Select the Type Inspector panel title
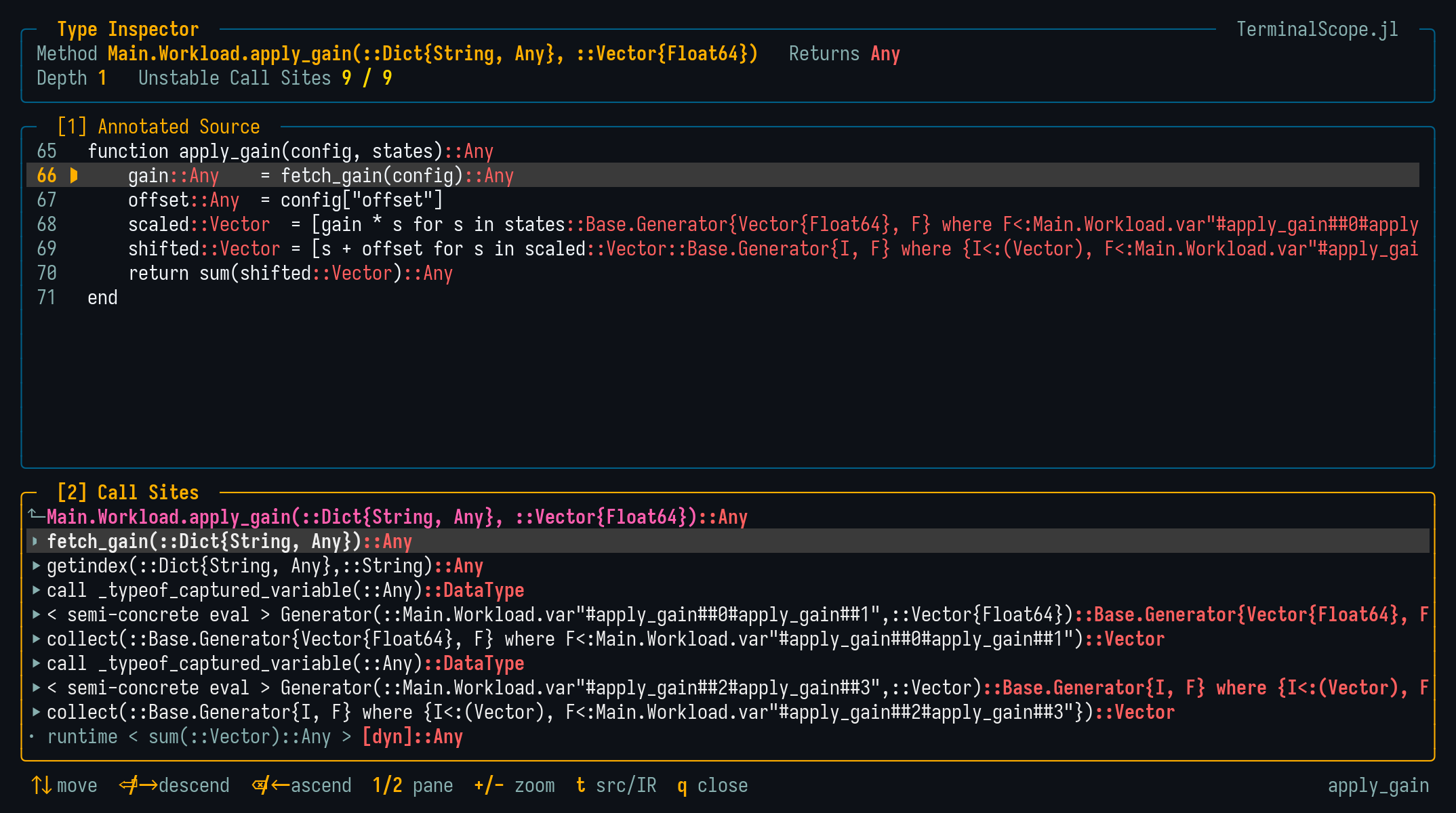 128,29
